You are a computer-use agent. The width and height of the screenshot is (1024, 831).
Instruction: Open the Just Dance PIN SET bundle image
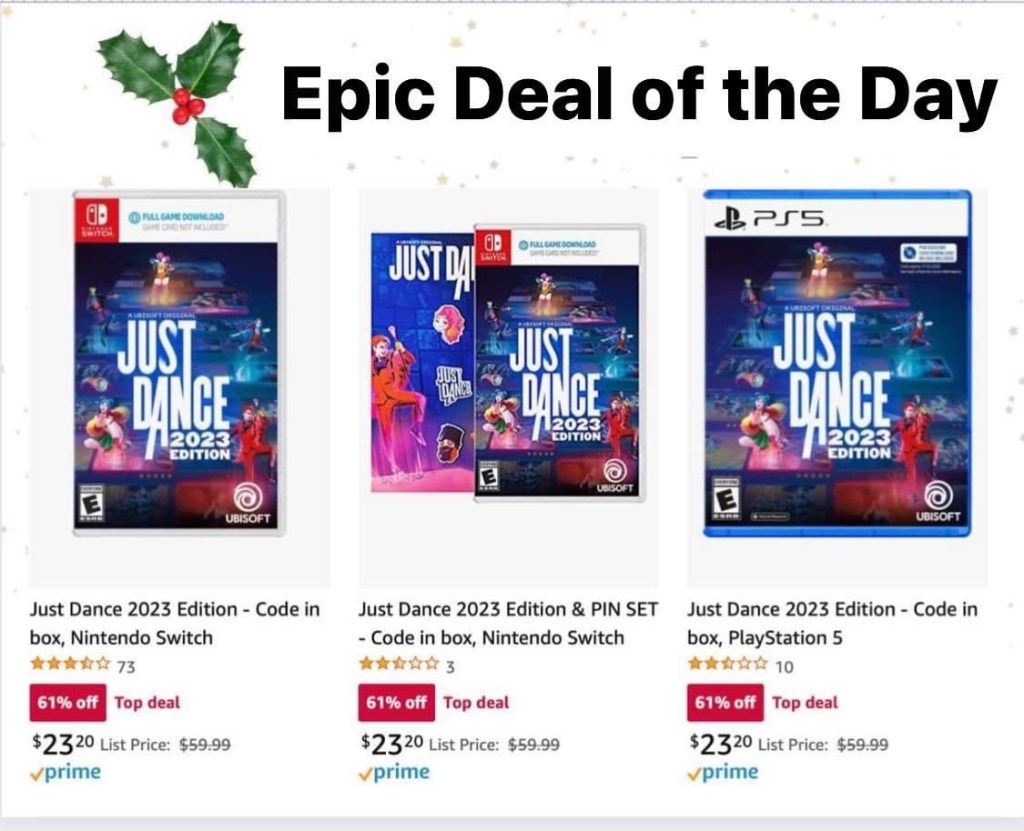(x=507, y=364)
